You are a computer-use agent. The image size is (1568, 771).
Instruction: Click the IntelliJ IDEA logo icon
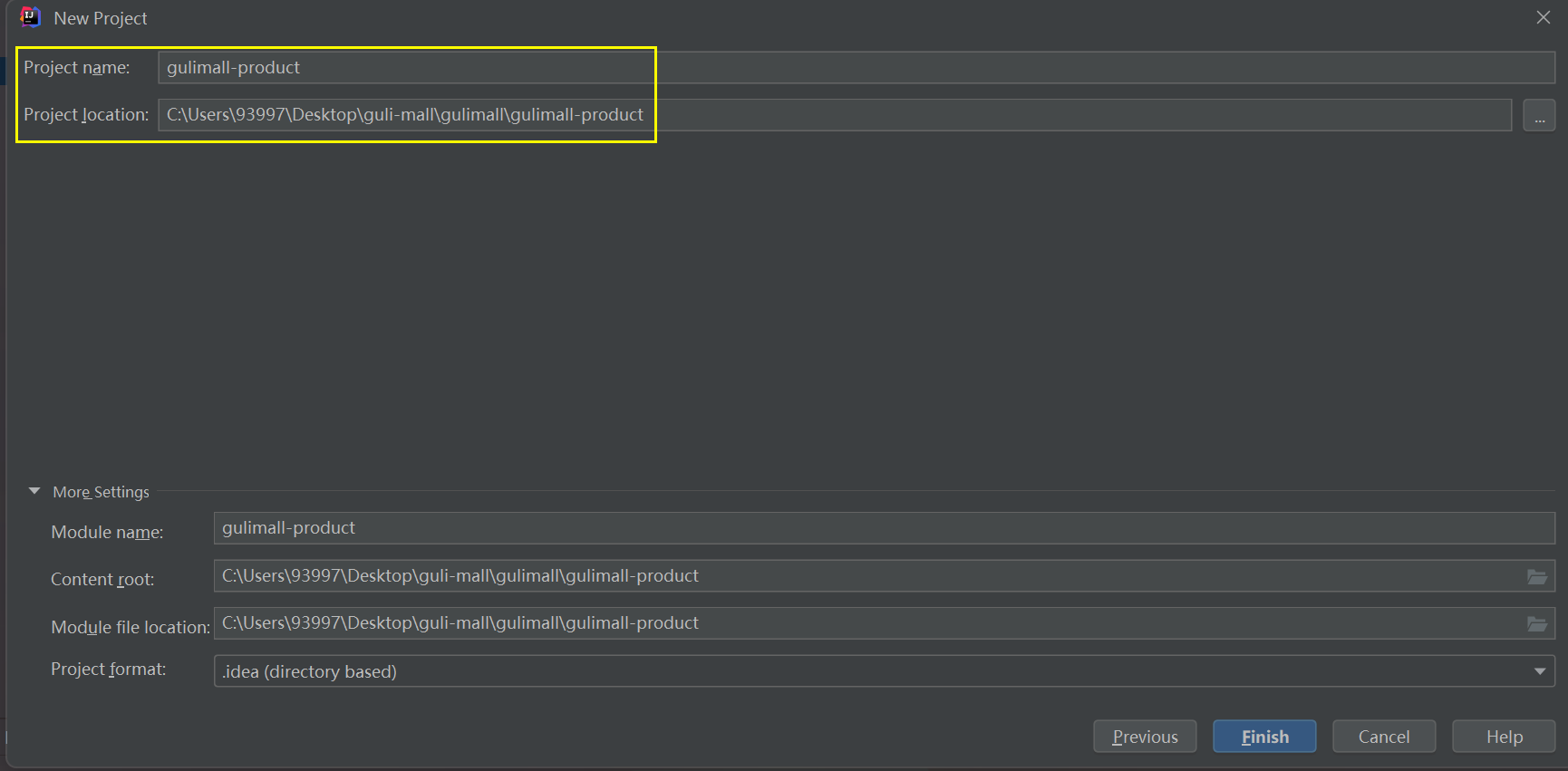point(30,17)
